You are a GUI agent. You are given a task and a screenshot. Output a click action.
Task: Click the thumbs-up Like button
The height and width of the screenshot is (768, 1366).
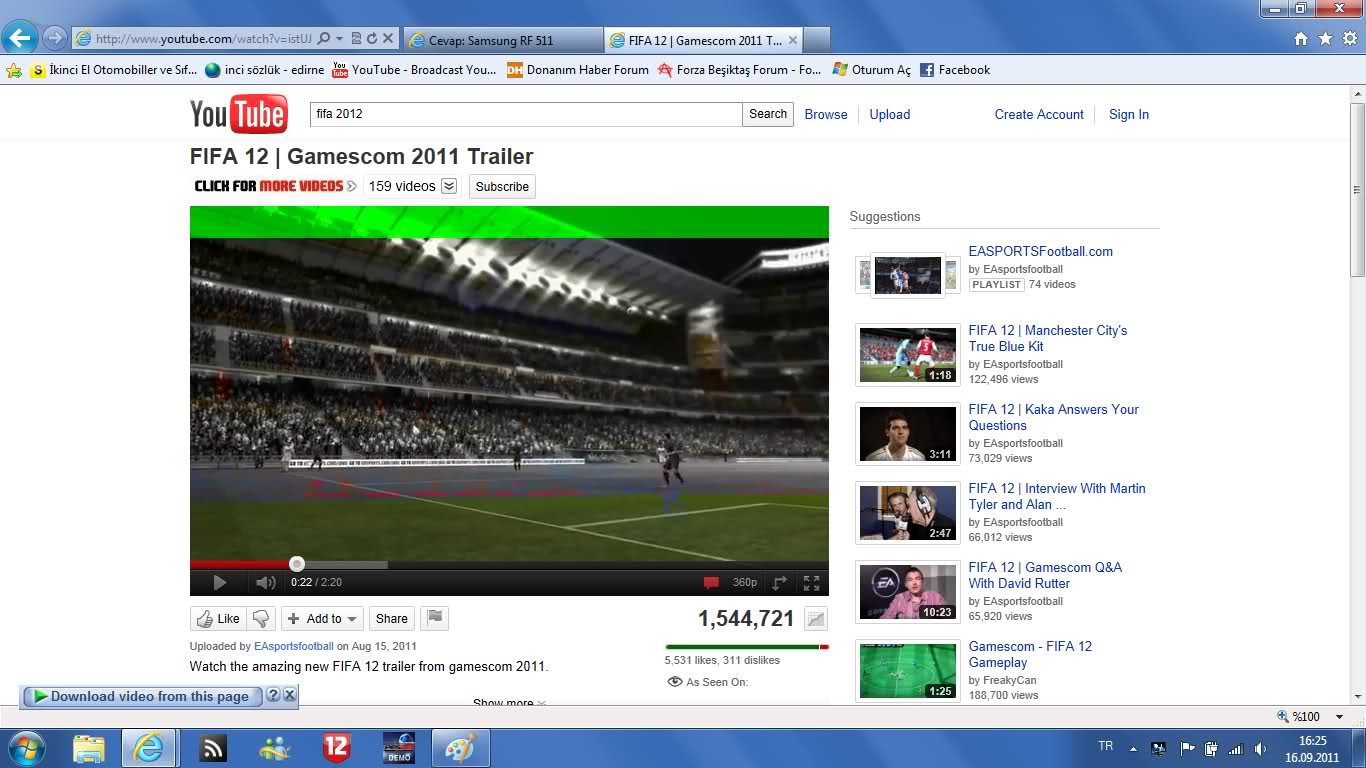pyautogui.click(x=218, y=619)
